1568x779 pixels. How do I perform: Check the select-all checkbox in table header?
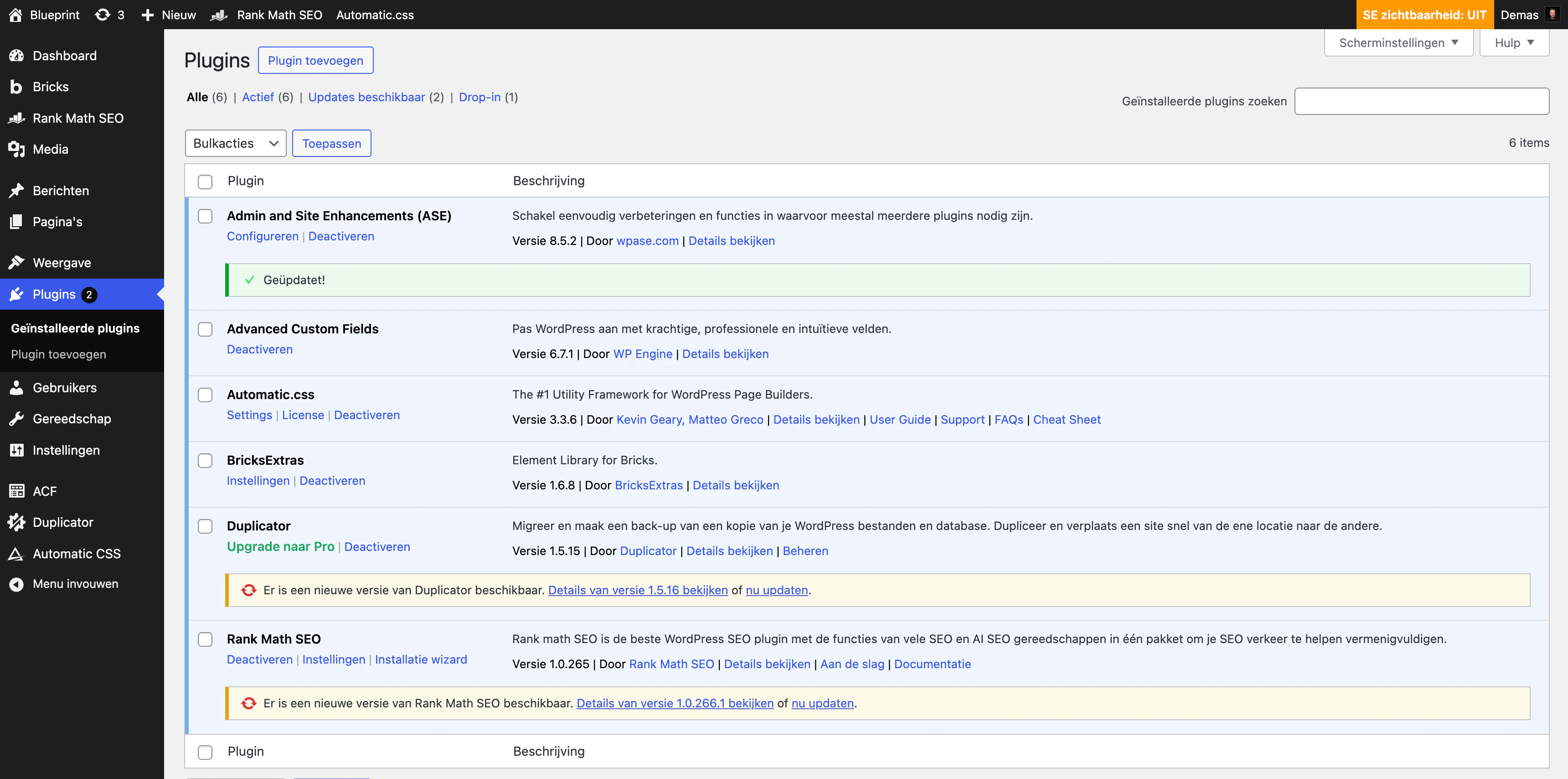pos(205,182)
